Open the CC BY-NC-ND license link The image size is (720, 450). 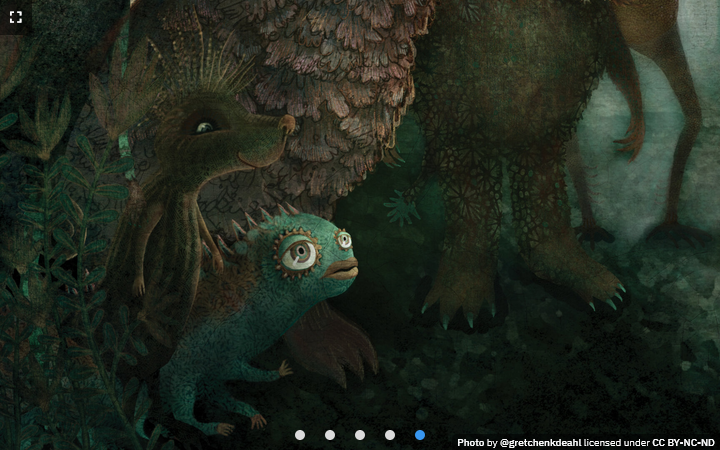683,443
